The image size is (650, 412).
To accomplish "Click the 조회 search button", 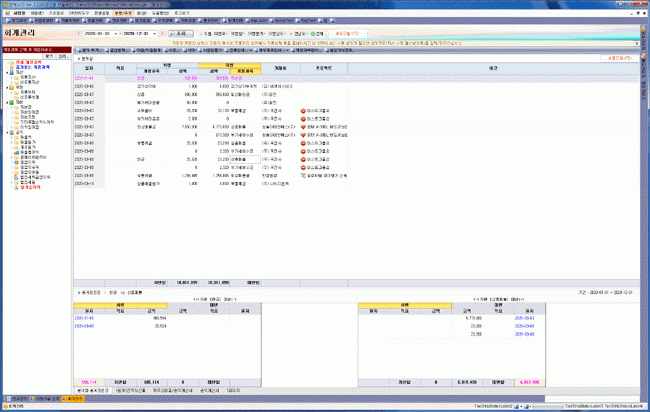I will point(181,34).
